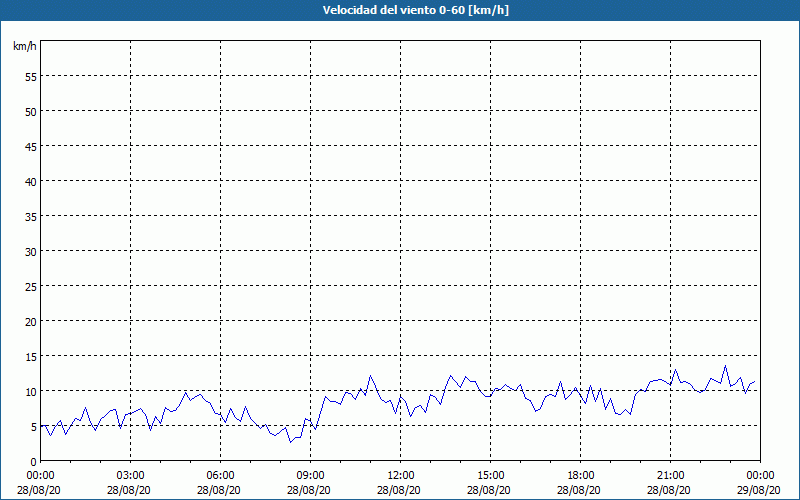The width and height of the screenshot is (800, 500).
Task: Select the 10 label on the vertical axis
Action: click(x=30, y=391)
